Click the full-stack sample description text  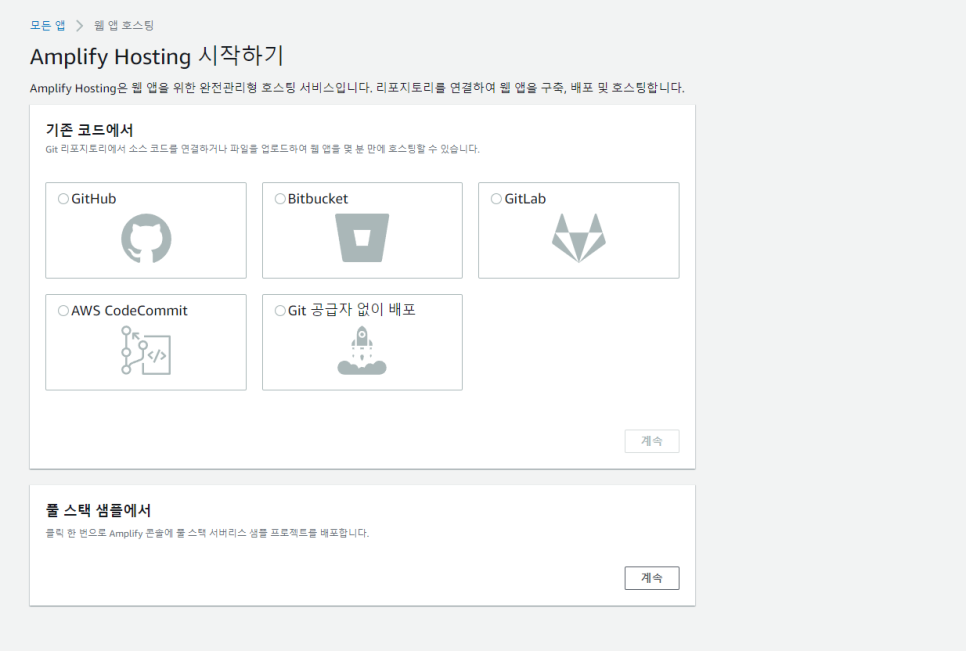pos(207,533)
